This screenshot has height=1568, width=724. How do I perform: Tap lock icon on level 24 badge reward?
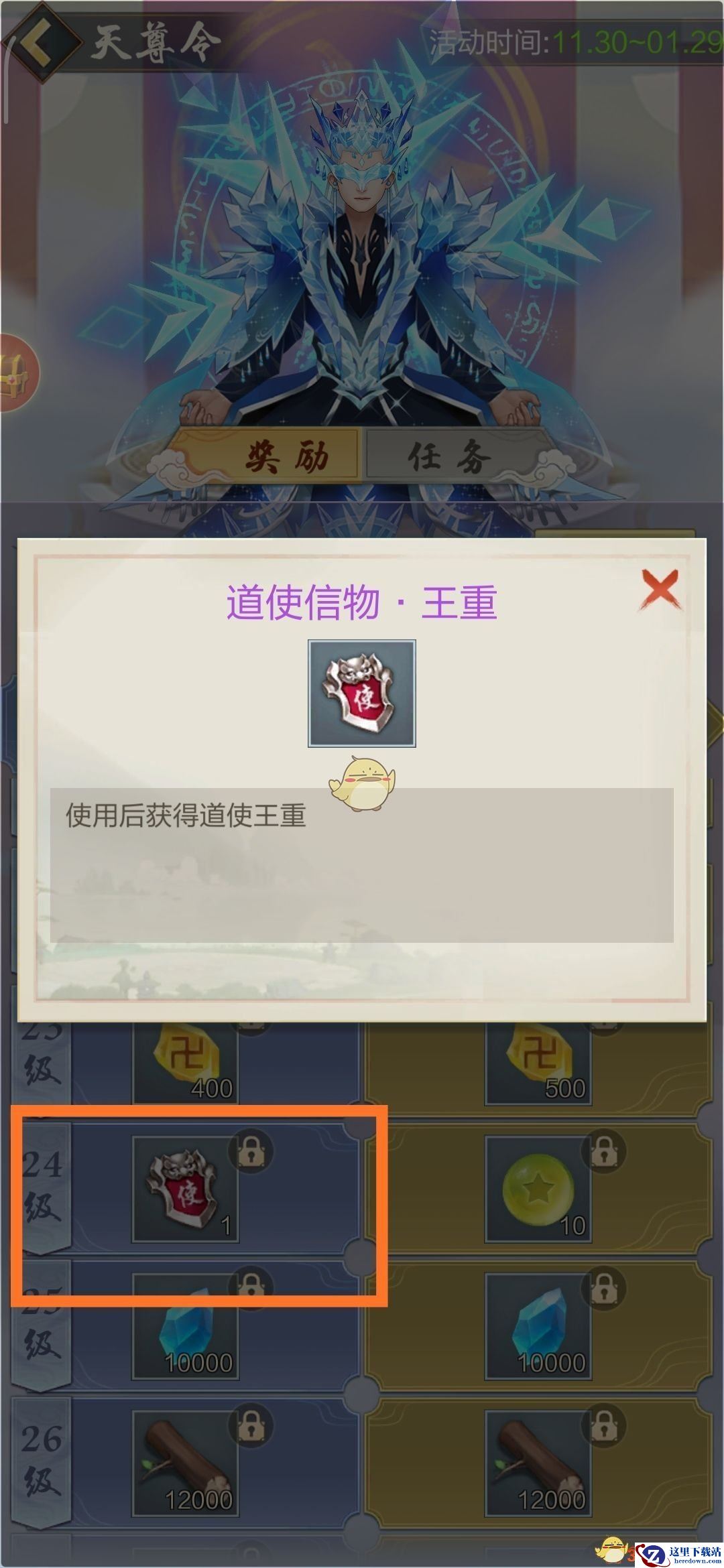251,1151
